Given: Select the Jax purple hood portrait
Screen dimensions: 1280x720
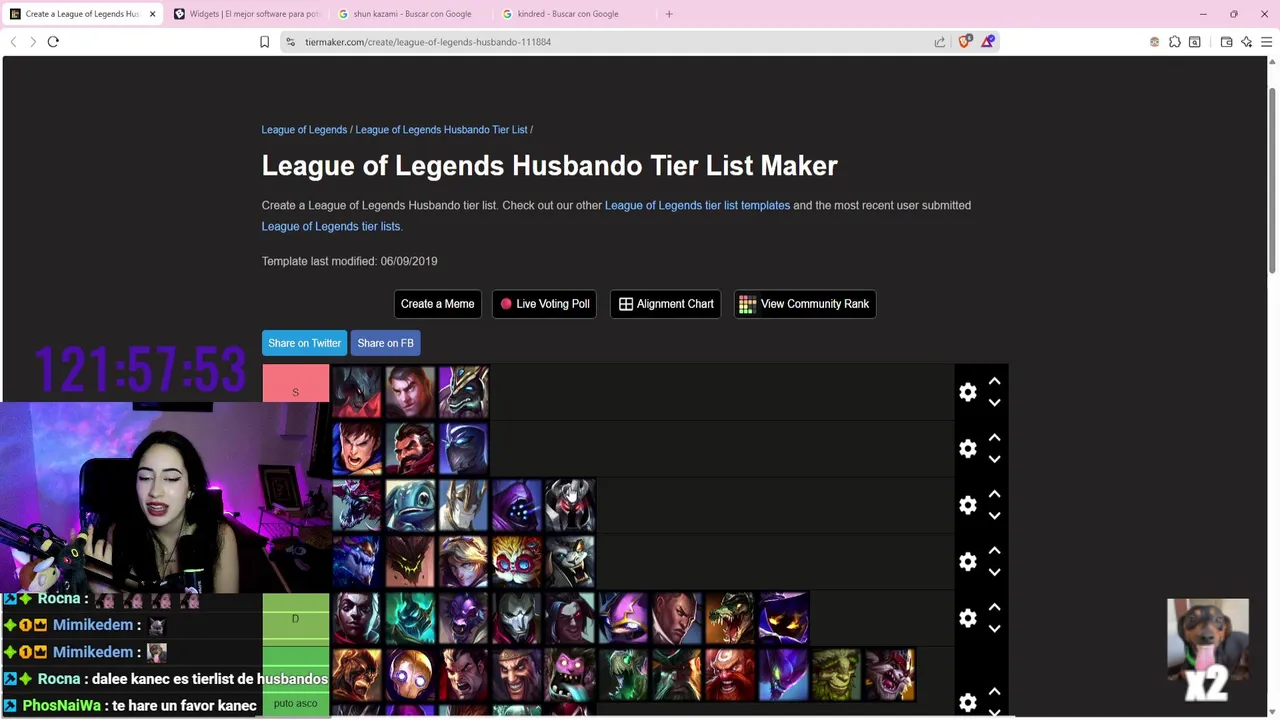Looking at the screenshot, I should [517, 505].
